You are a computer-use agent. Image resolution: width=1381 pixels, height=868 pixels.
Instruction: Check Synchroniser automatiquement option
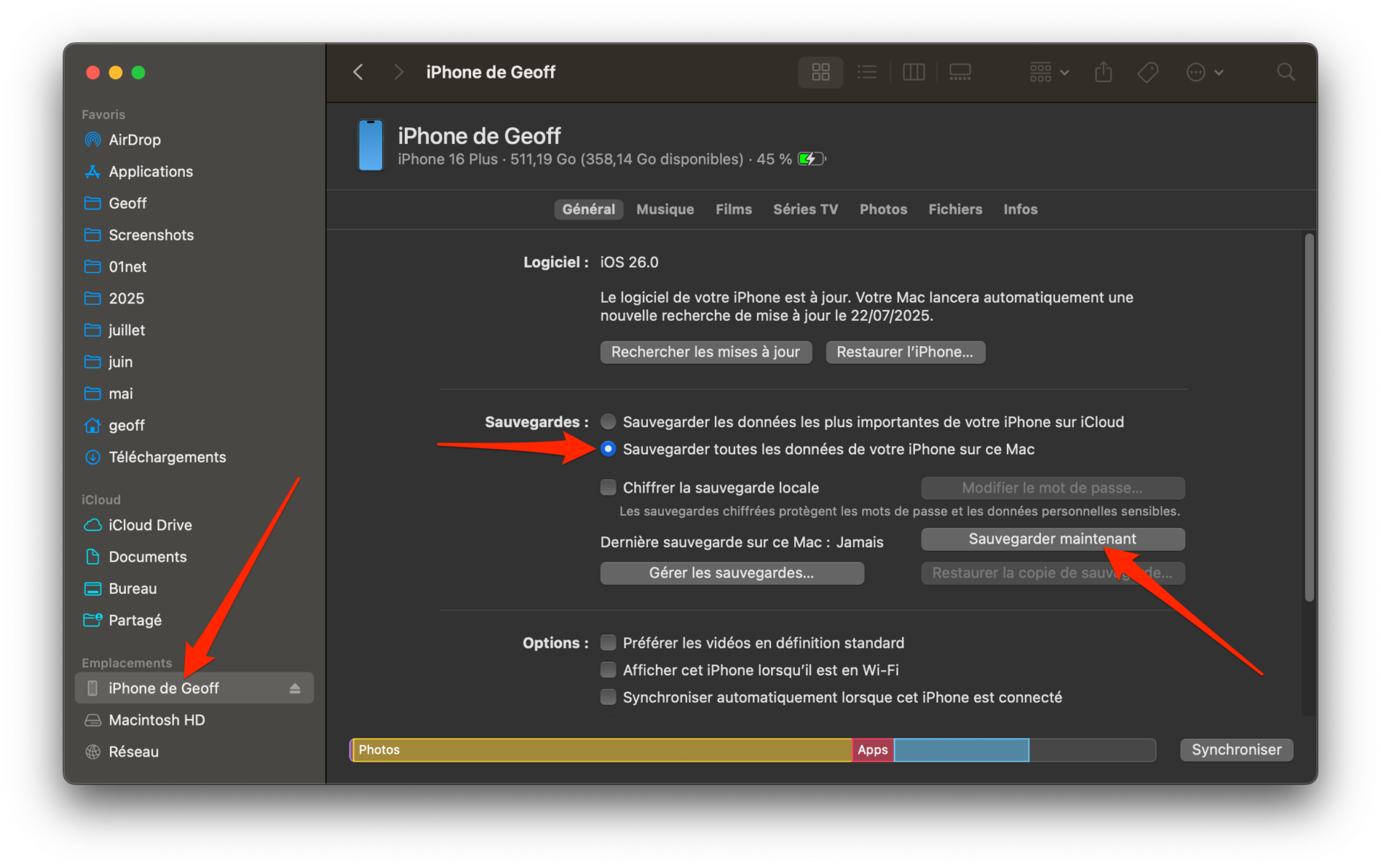coord(609,697)
